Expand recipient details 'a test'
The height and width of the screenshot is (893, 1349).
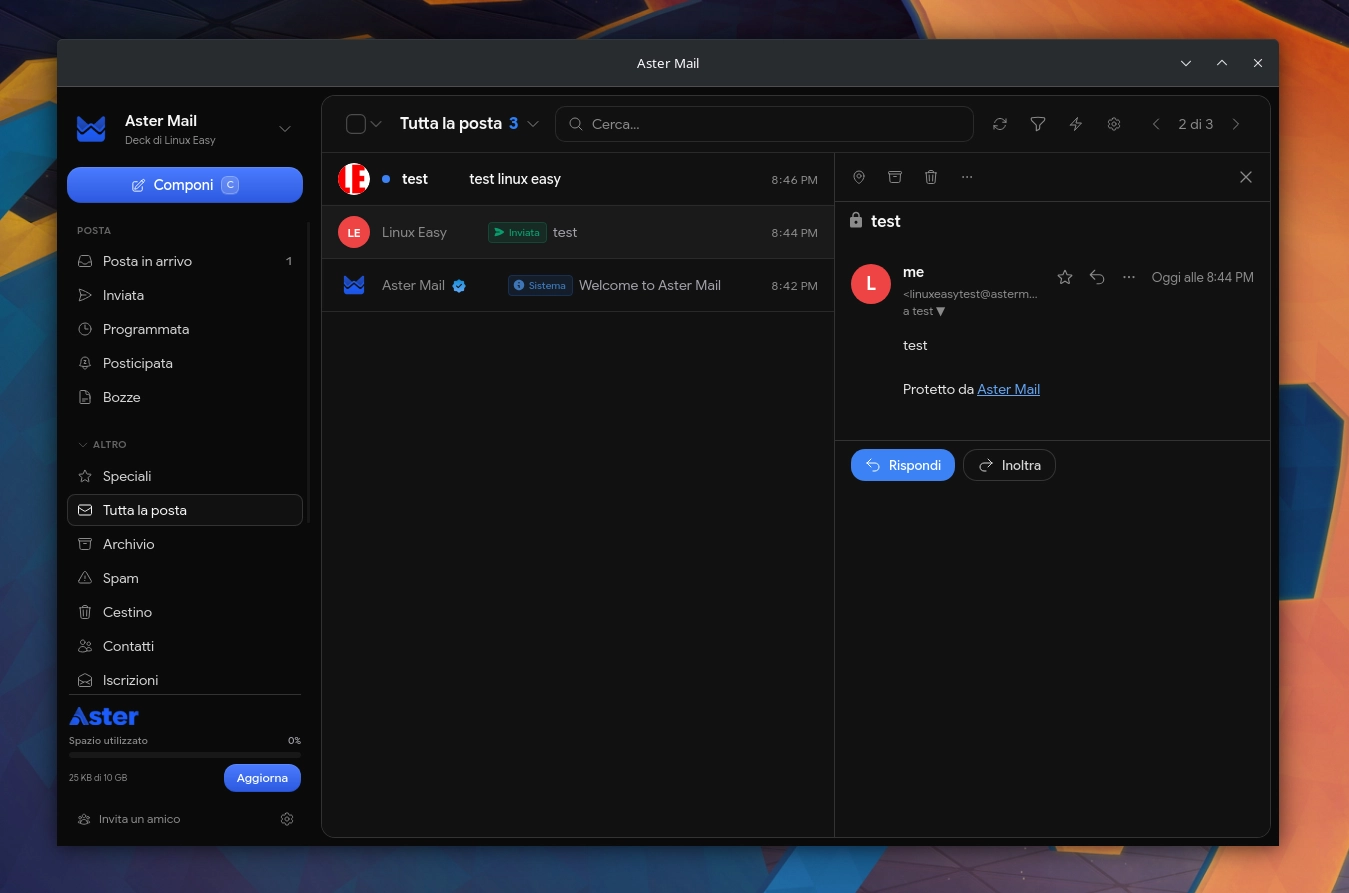pos(924,311)
